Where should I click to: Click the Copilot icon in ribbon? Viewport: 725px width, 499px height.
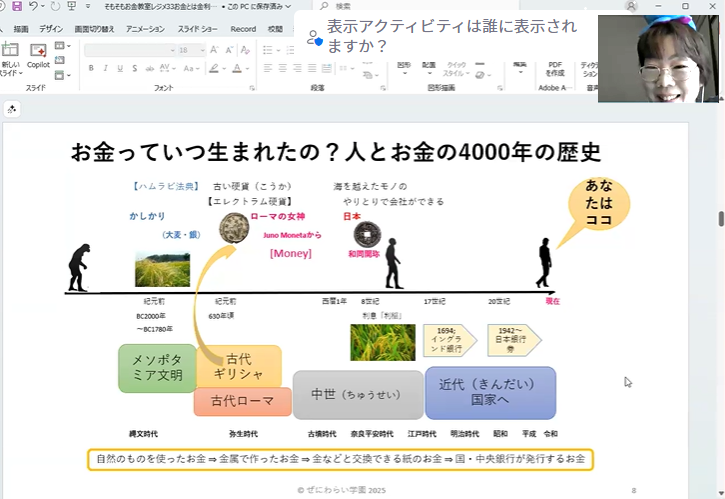pyautogui.click(x=38, y=54)
